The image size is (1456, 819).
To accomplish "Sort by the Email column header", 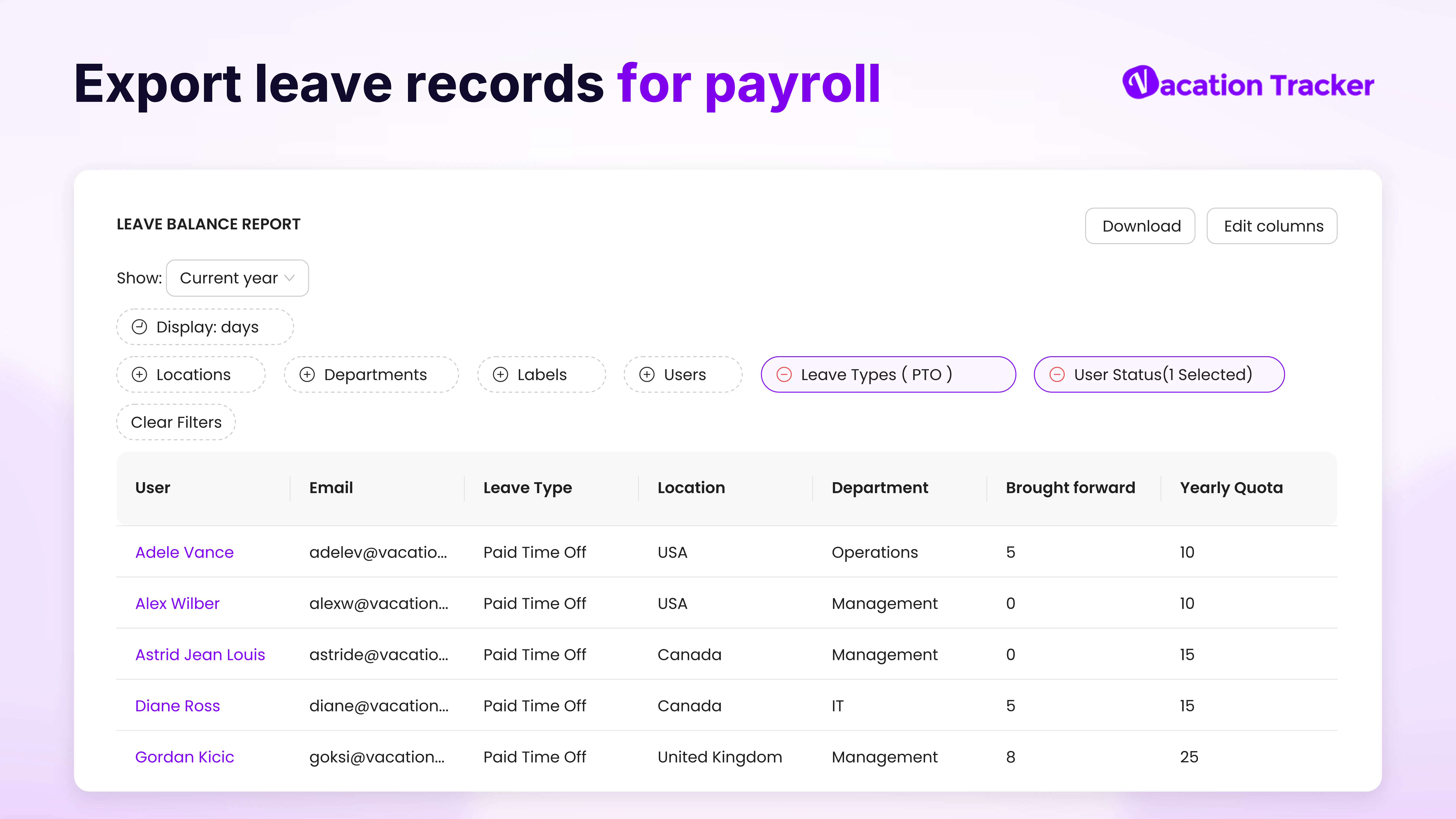I will [331, 488].
